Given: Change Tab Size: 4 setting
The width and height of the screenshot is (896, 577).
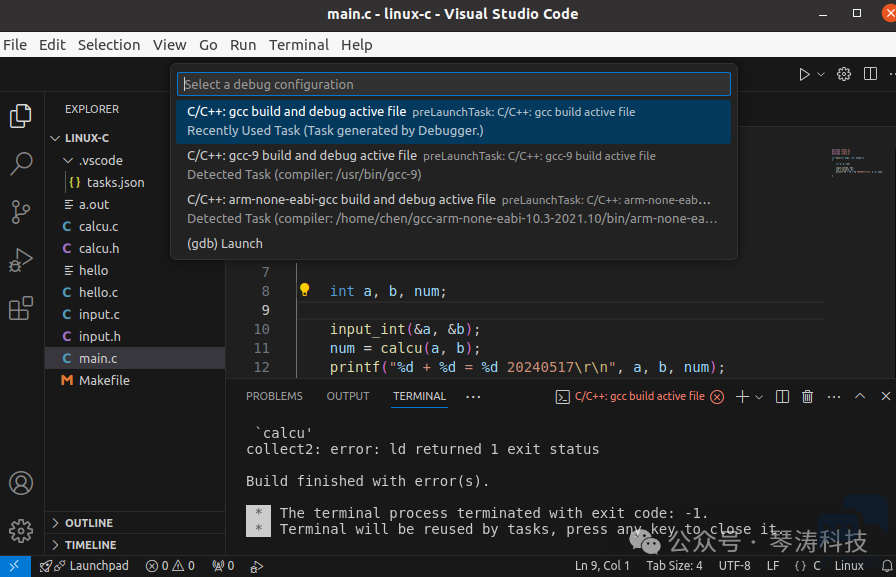Looking at the screenshot, I should 674,566.
